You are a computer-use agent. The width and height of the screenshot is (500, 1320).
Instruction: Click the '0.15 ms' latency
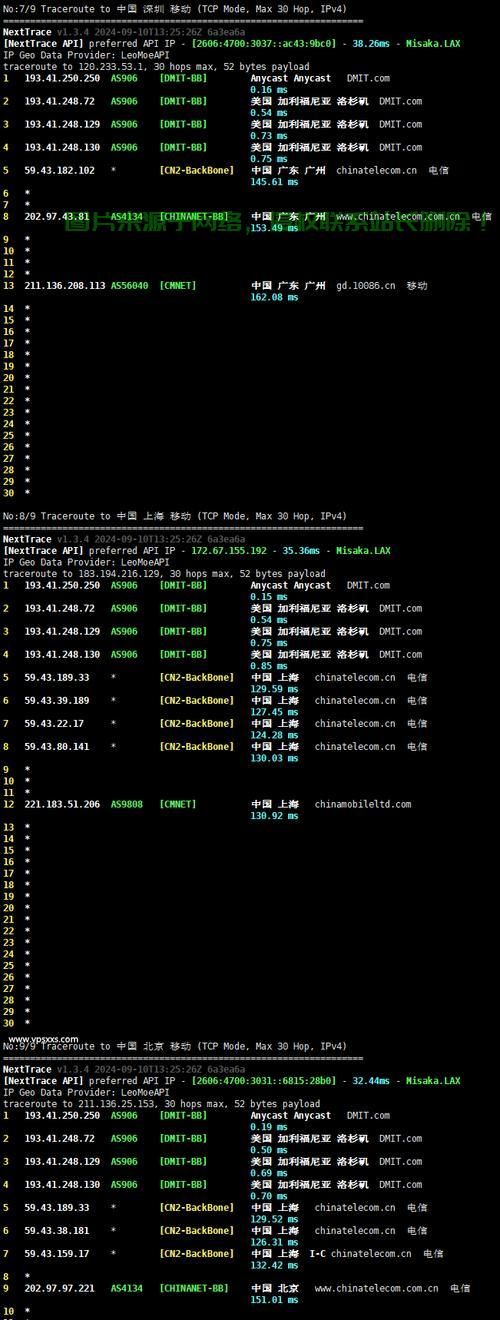[x=268, y=596]
